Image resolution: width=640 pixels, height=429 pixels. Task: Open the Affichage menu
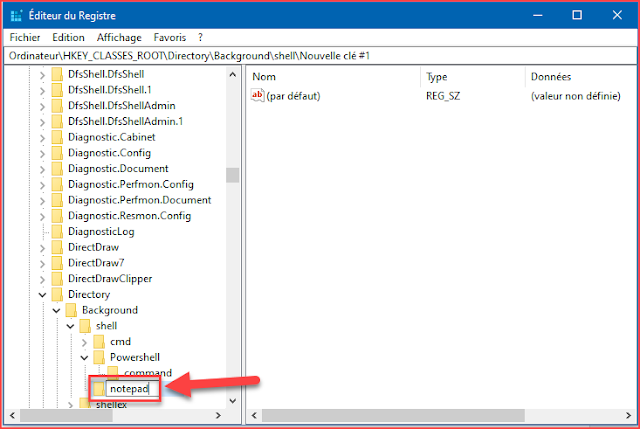pyautogui.click(x=119, y=38)
